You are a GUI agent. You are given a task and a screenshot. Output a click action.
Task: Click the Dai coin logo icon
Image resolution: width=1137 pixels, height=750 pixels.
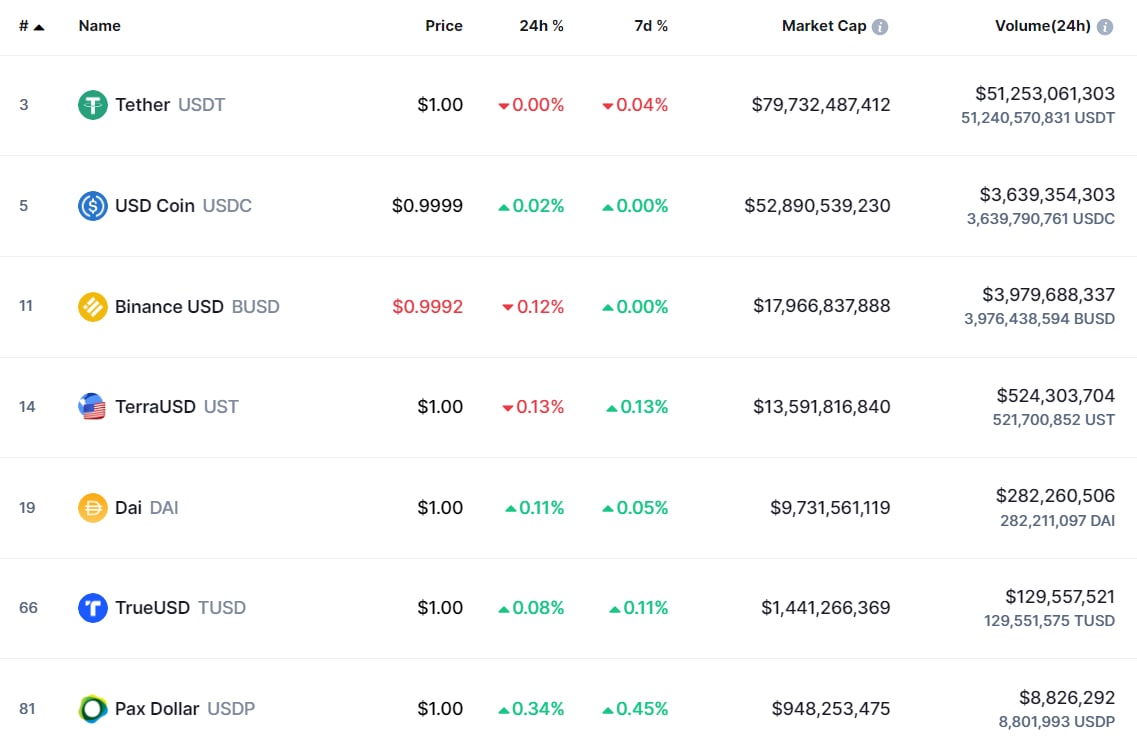93,508
